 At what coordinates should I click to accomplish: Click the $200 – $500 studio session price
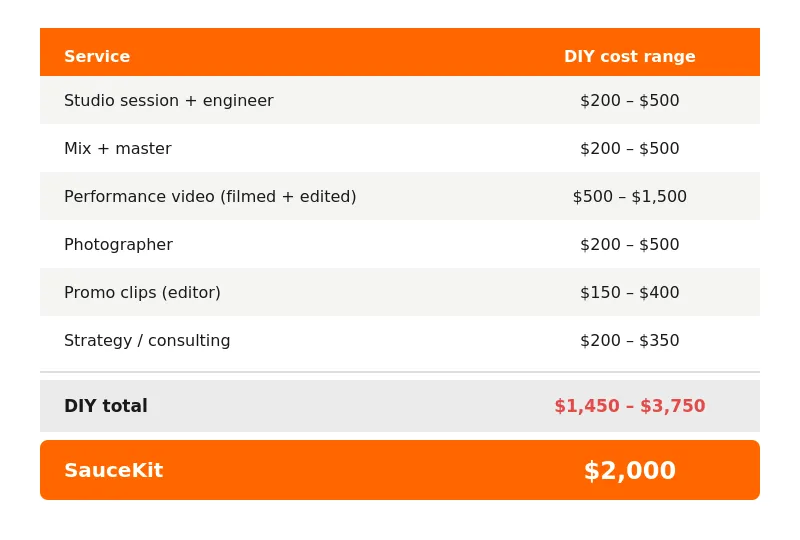coord(630,101)
